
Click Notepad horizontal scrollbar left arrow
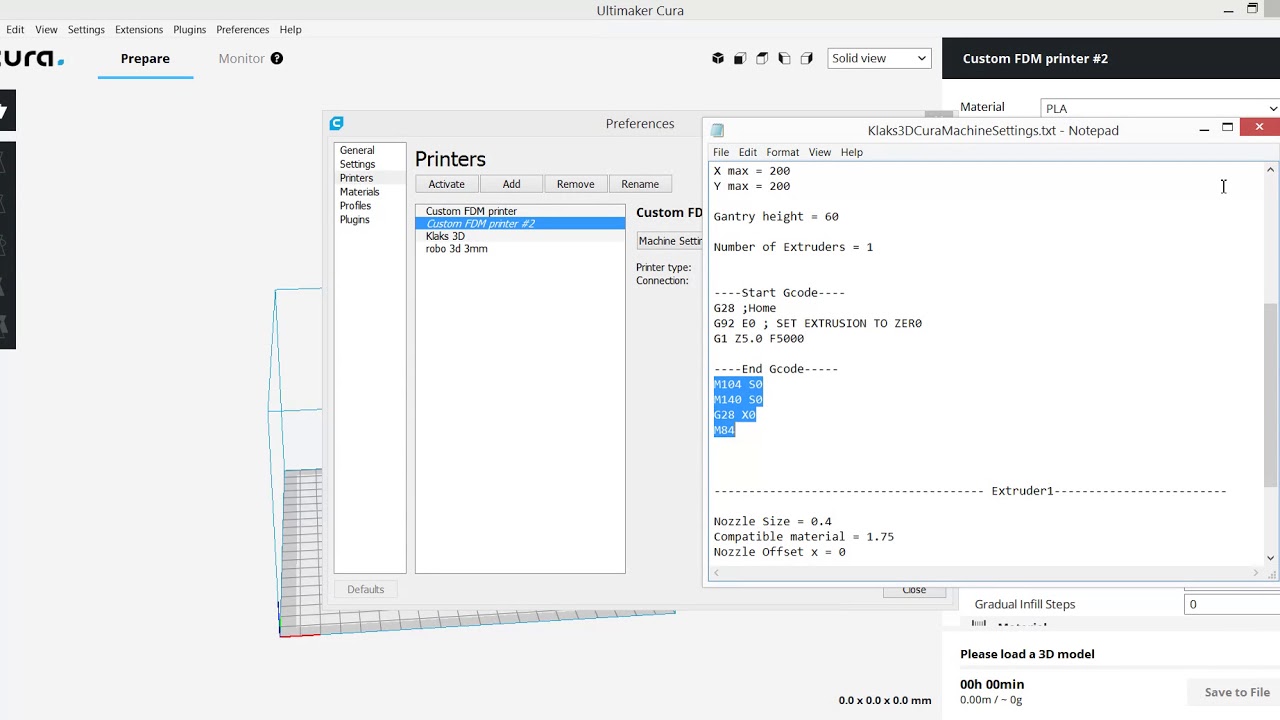[715, 573]
